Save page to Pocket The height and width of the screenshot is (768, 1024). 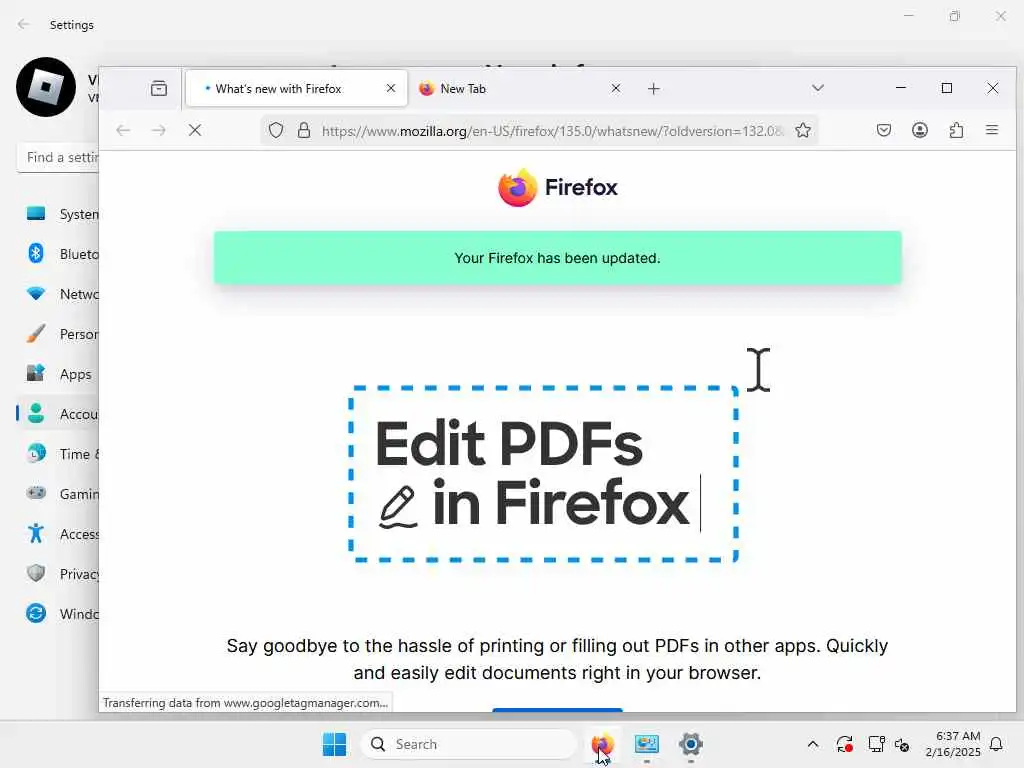(x=884, y=130)
